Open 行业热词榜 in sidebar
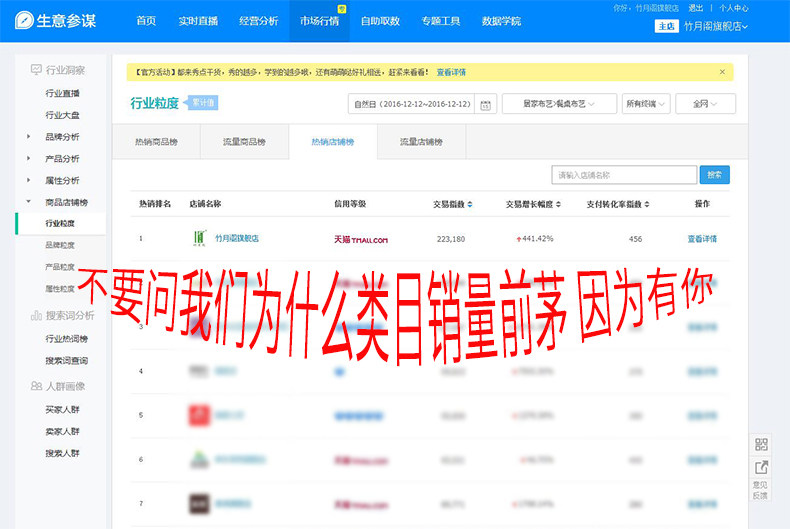This screenshot has width=790, height=529. click(67, 339)
